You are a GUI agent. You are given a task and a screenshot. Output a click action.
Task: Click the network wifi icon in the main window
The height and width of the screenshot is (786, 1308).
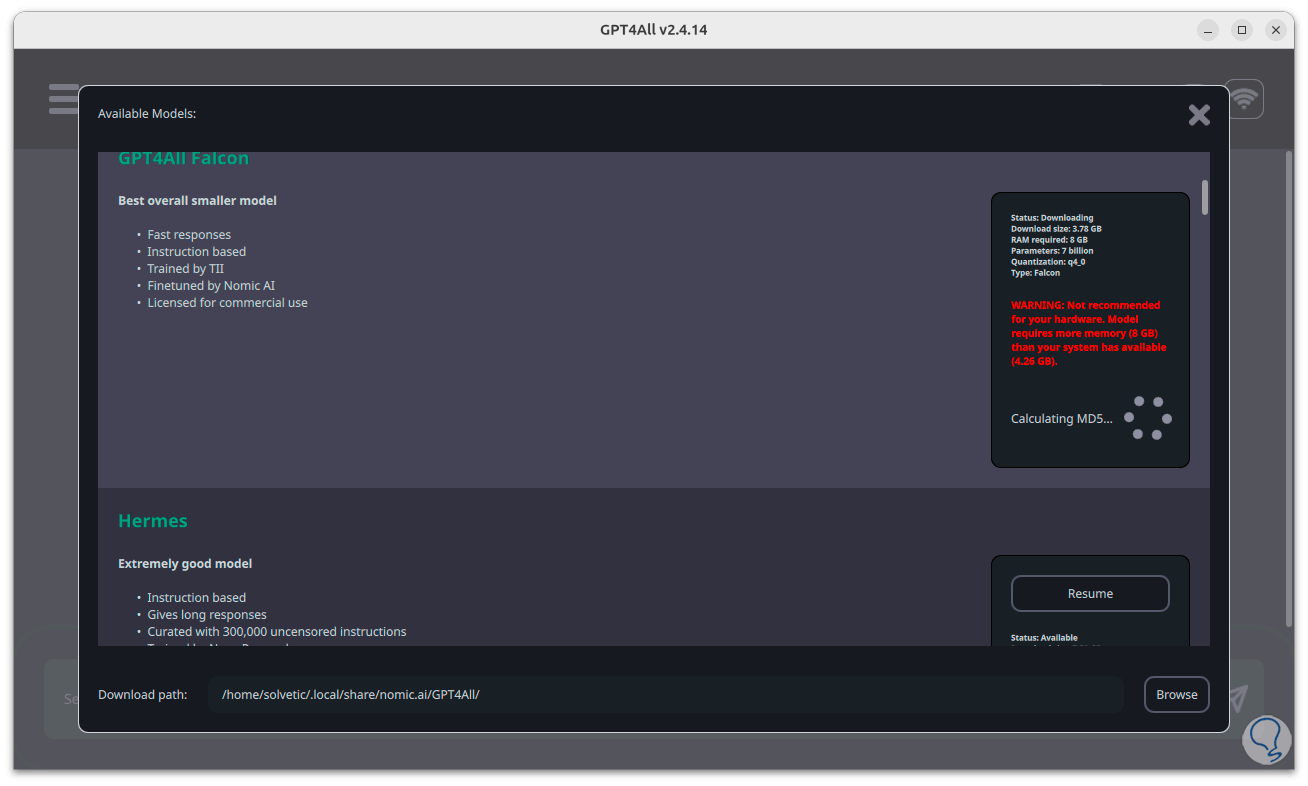point(1244,99)
